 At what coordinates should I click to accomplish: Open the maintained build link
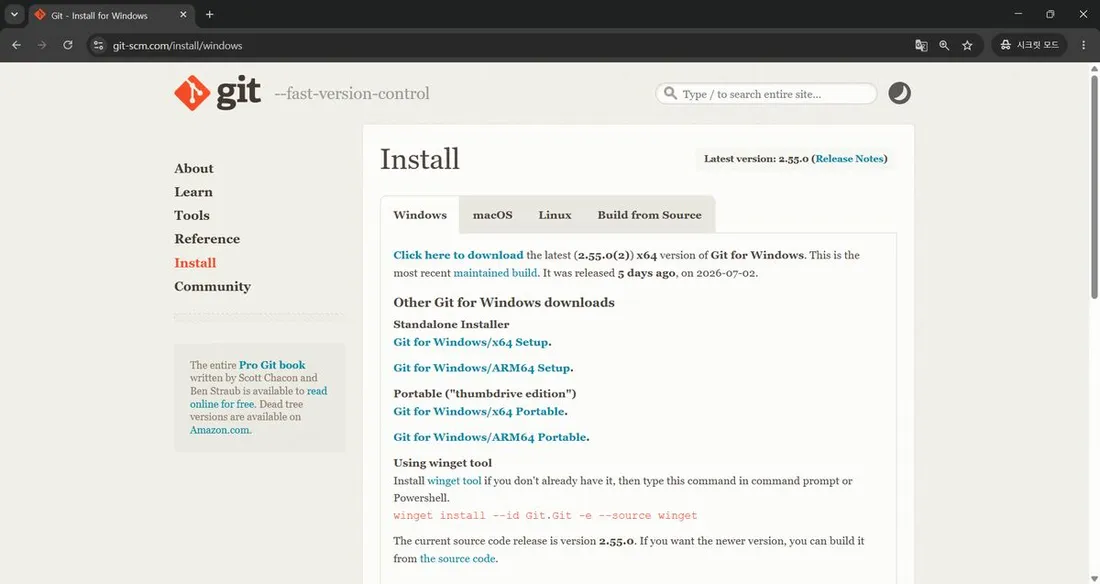tap(495, 273)
